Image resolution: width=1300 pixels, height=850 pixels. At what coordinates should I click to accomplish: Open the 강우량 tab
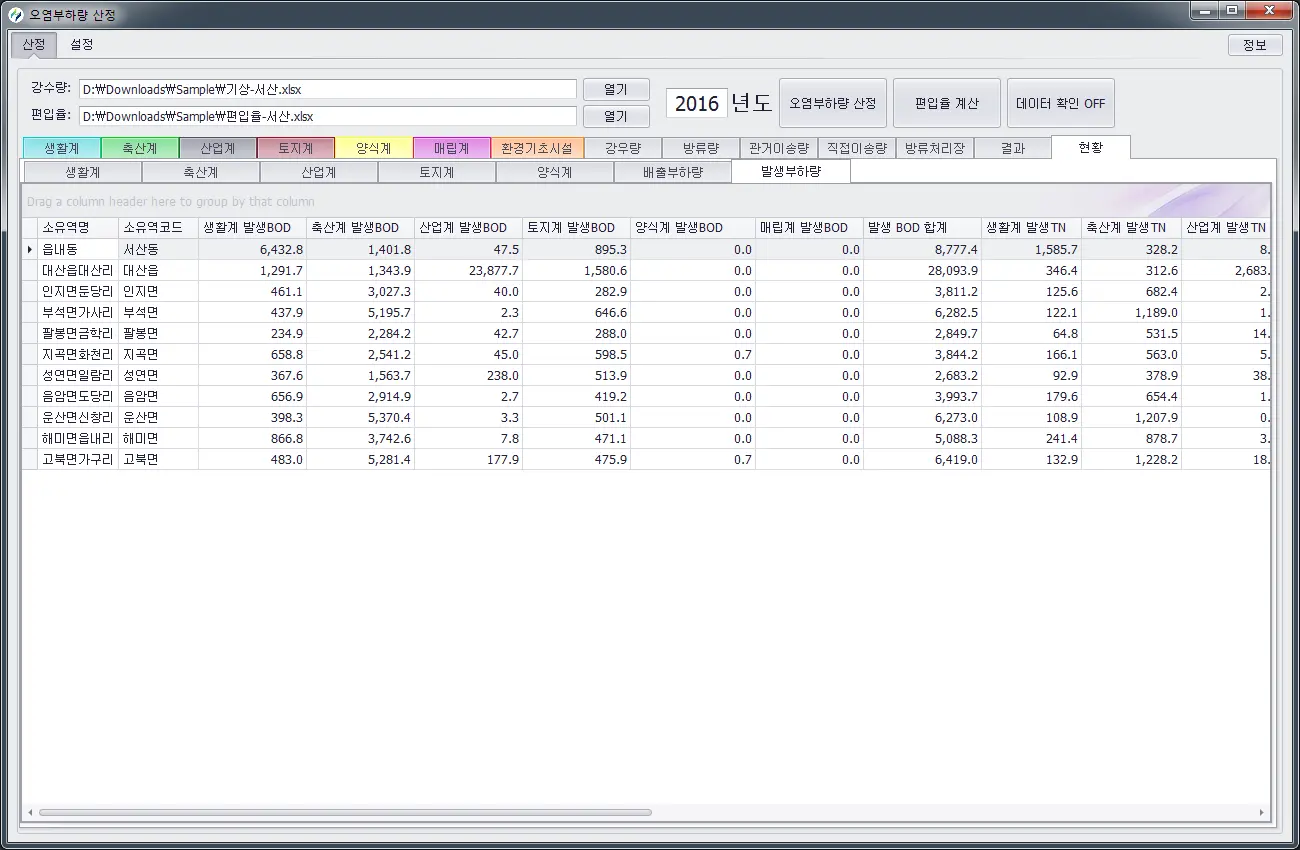(624, 148)
